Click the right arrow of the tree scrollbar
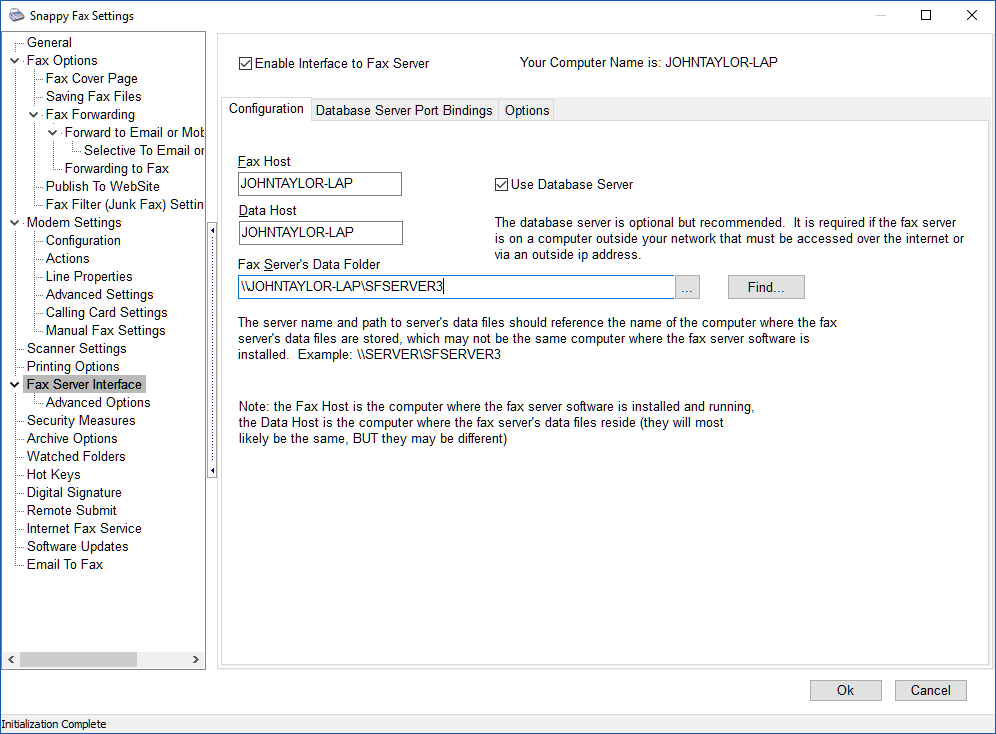The height and width of the screenshot is (734, 996). (197, 659)
